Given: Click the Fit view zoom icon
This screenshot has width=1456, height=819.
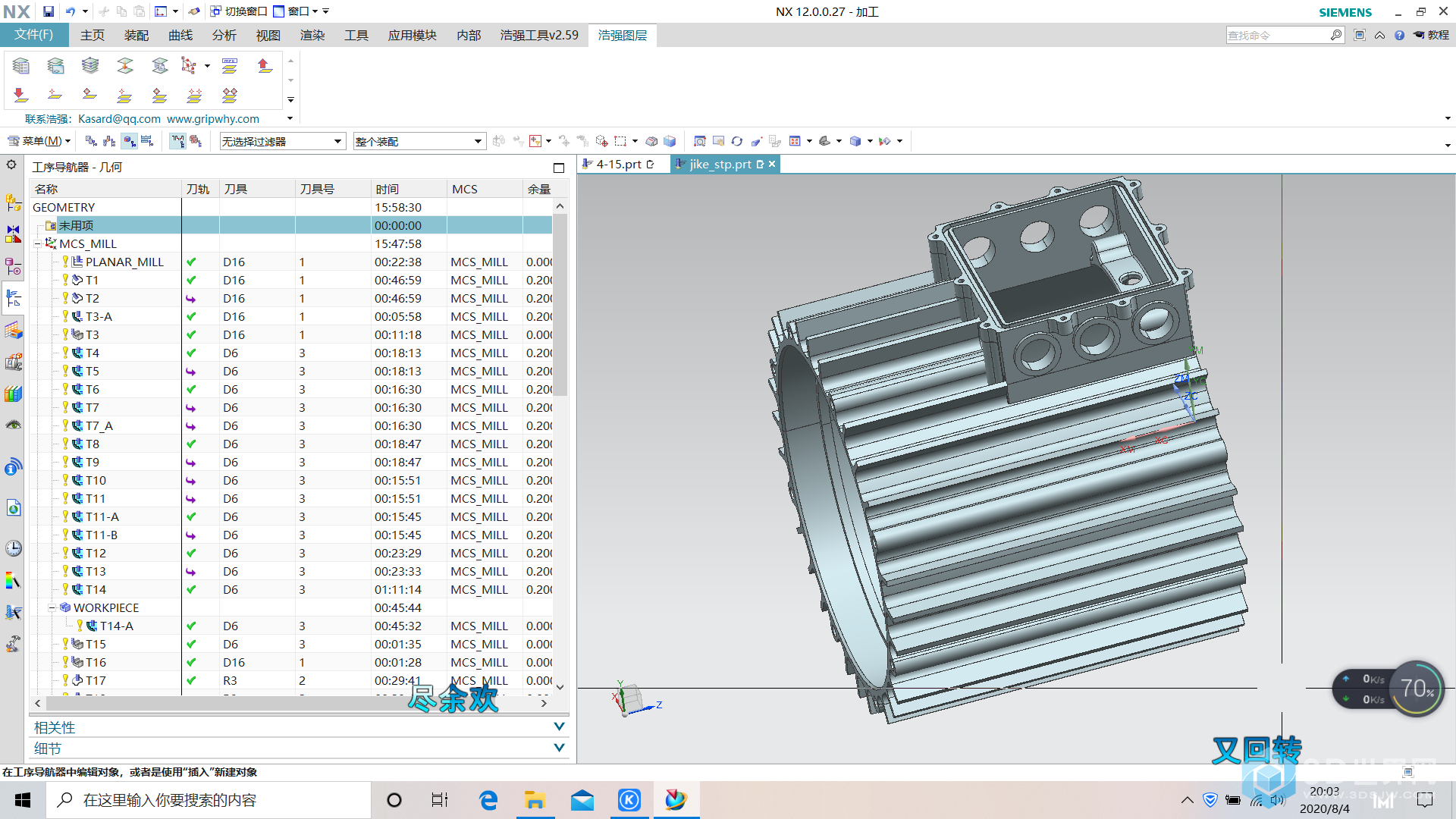Looking at the screenshot, I should (700, 141).
